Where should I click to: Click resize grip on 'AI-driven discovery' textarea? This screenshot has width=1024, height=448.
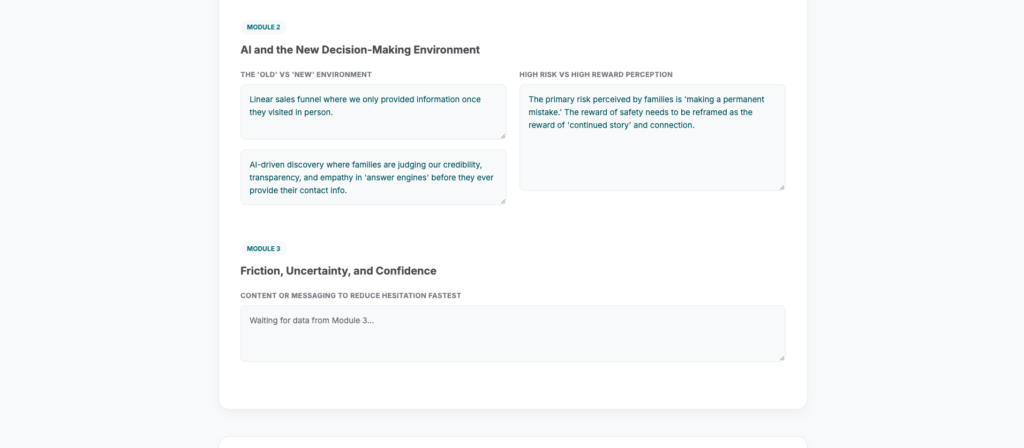pos(503,201)
